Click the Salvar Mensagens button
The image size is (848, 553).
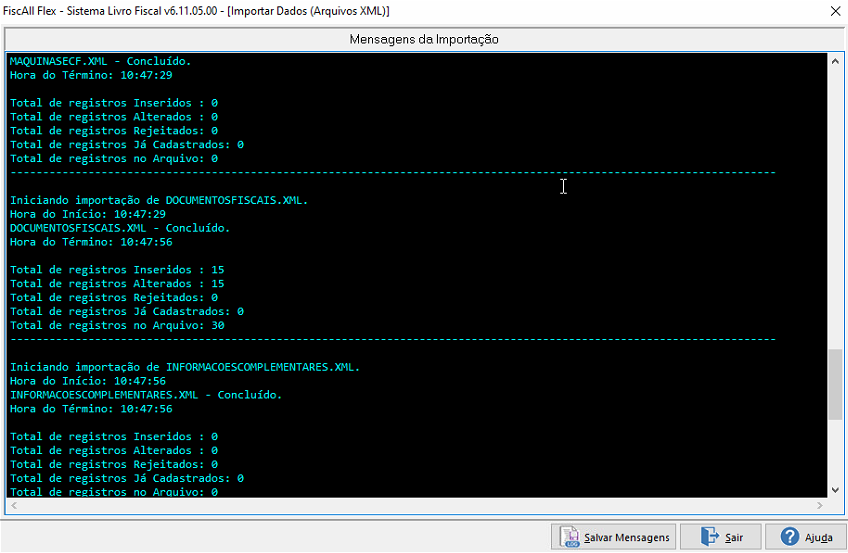coord(613,537)
